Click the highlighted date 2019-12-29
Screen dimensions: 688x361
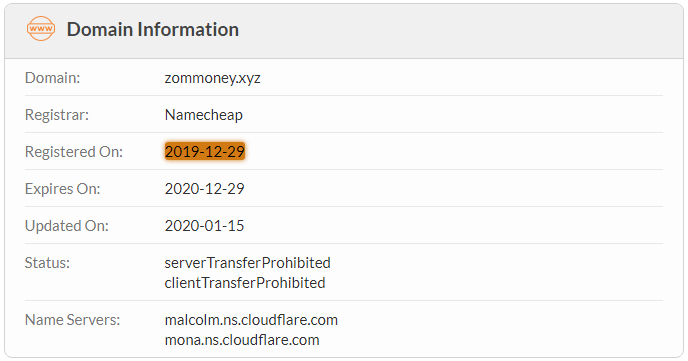(x=204, y=151)
